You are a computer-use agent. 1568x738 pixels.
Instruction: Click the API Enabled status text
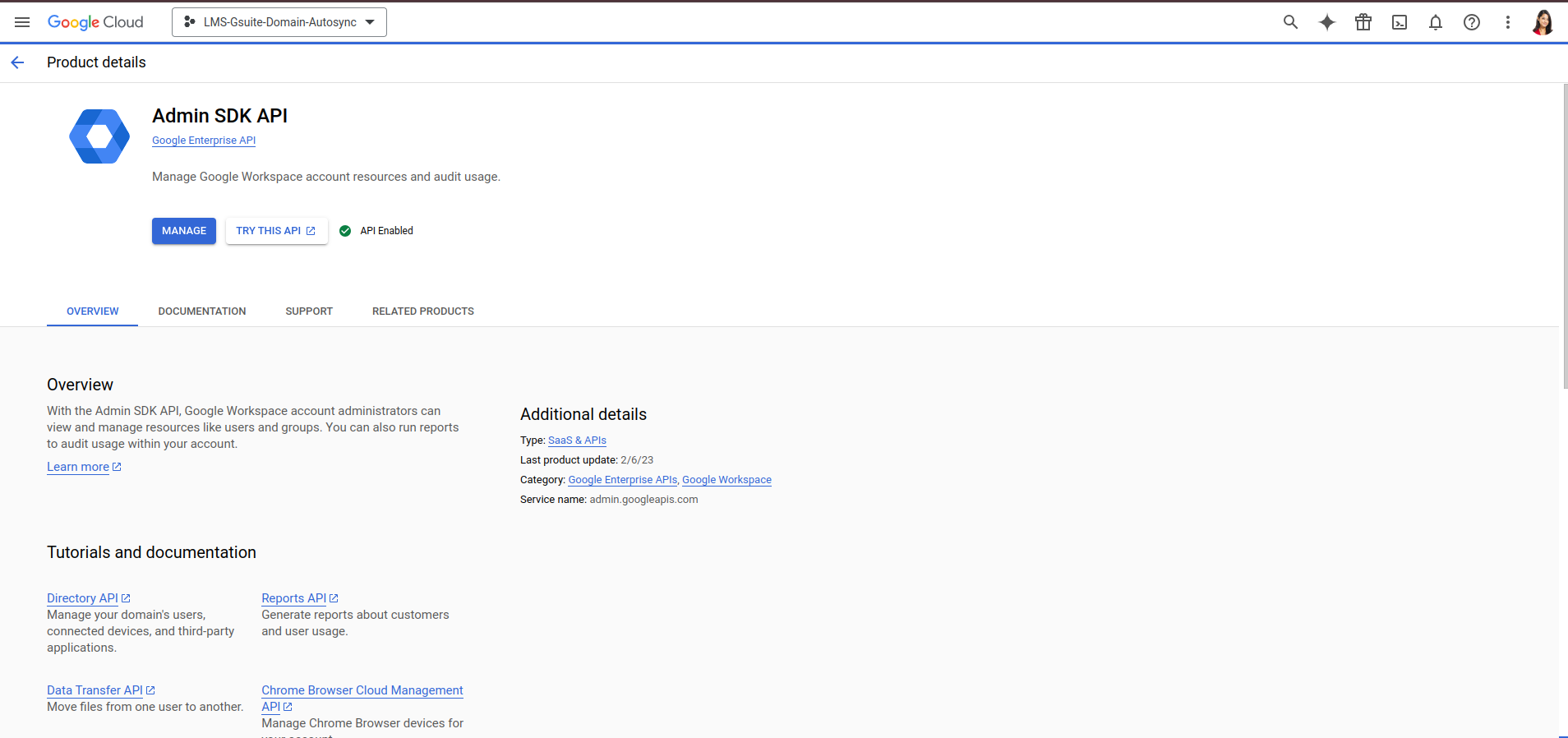[x=386, y=231]
